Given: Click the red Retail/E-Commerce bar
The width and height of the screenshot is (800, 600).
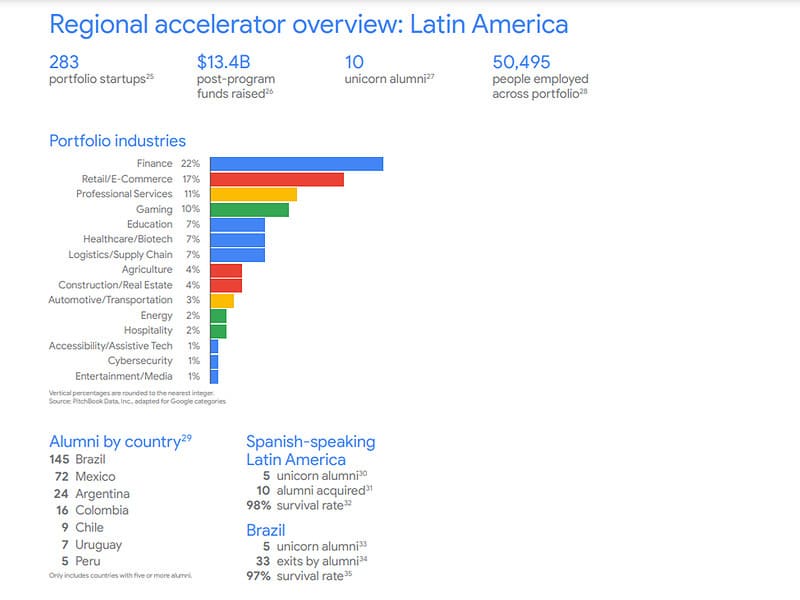Looking at the screenshot, I should pos(277,179).
